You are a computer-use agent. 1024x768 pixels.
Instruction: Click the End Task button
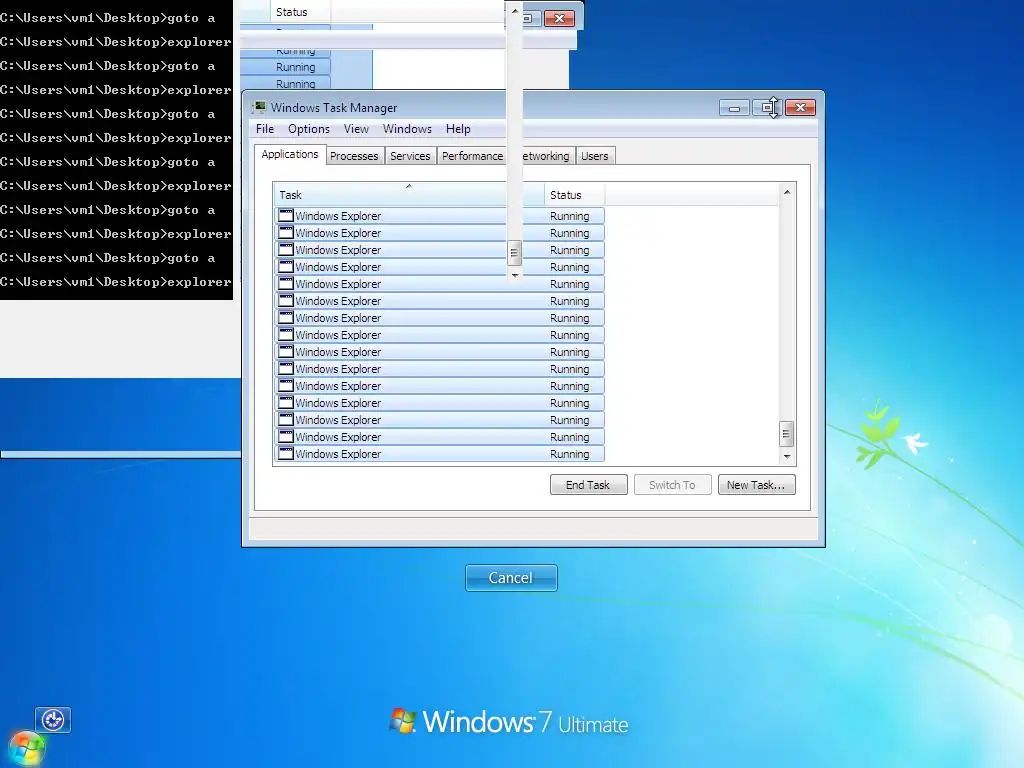click(x=588, y=485)
